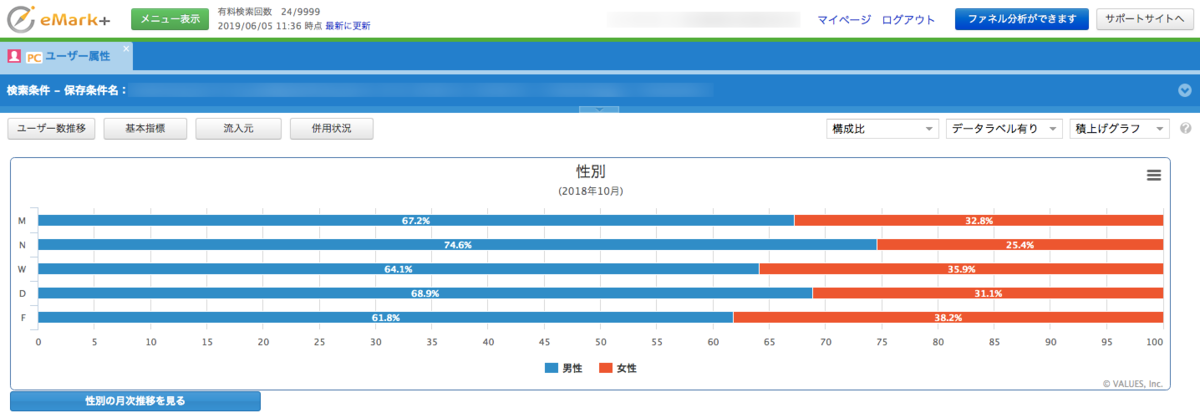
Task: Open the 積上げグラフ chart type dropdown
Action: (x=1118, y=129)
